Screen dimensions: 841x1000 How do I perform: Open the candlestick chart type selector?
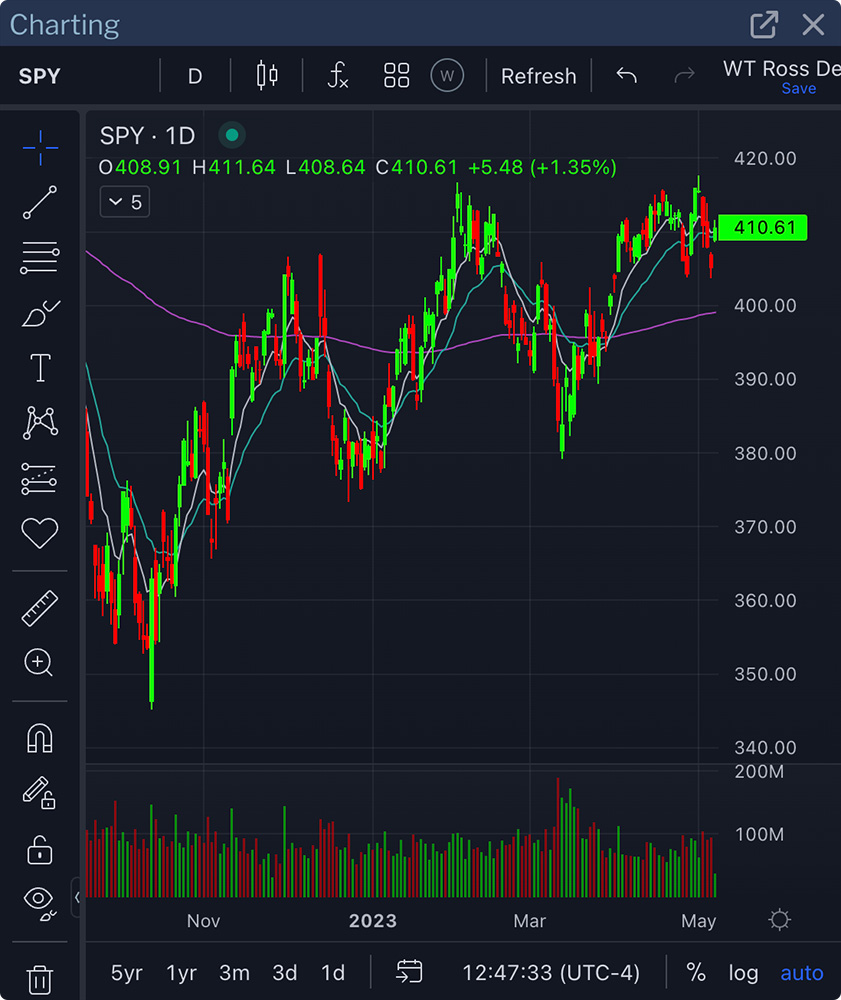[267, 75]
